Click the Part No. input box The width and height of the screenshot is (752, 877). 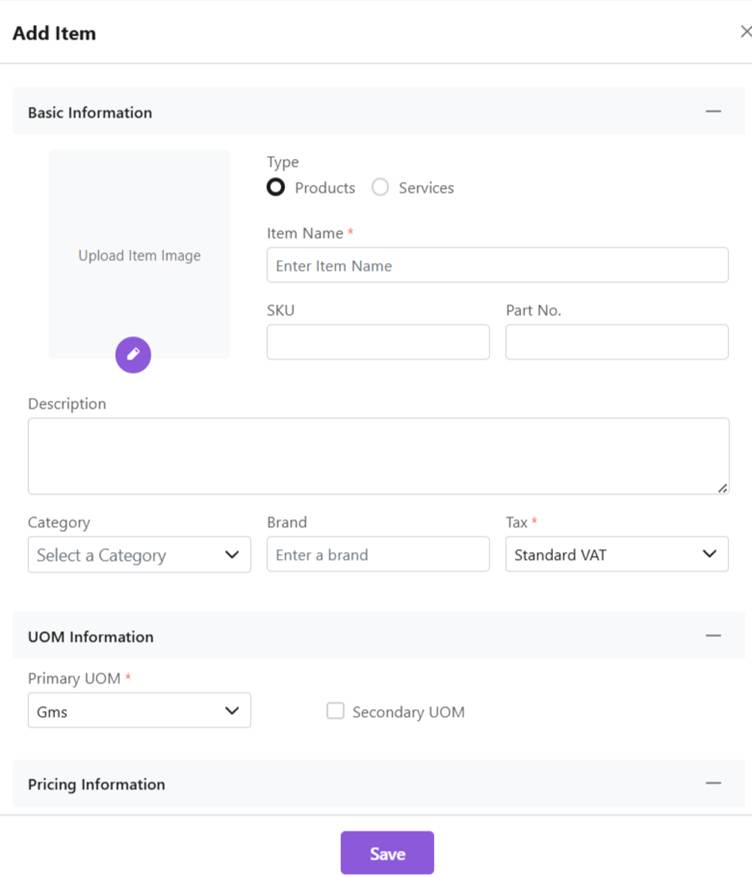(x=616, y=342)
